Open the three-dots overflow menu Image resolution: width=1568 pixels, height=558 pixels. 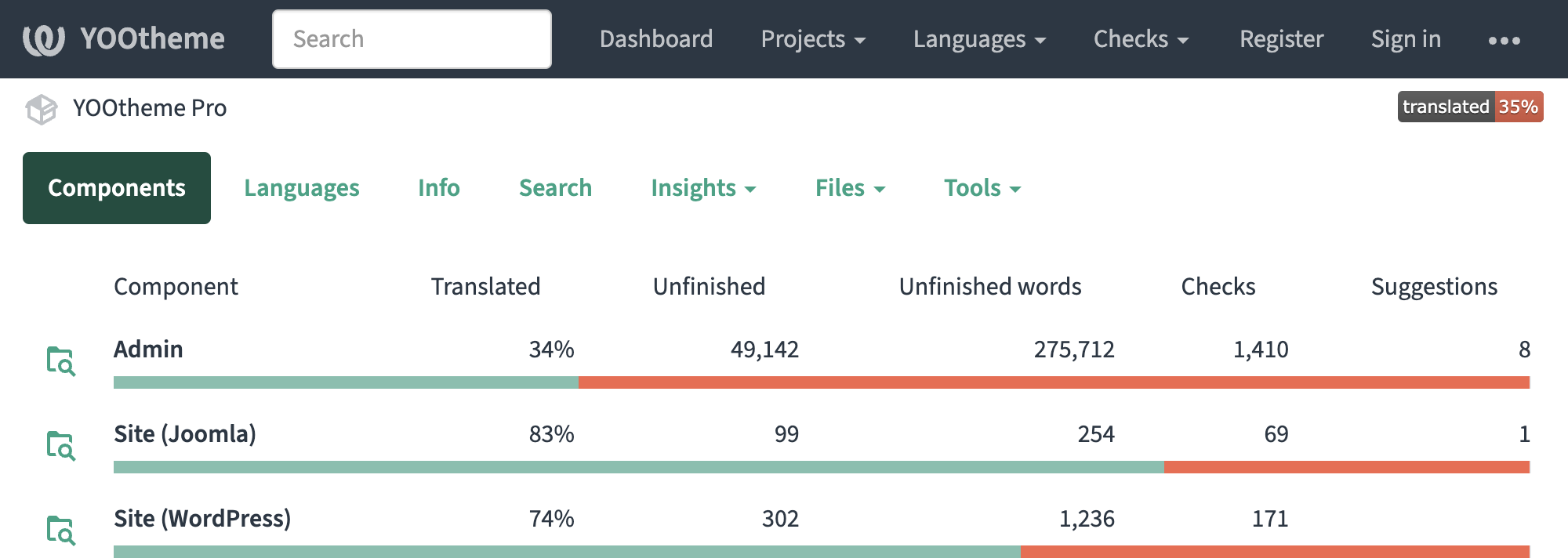1504,40
